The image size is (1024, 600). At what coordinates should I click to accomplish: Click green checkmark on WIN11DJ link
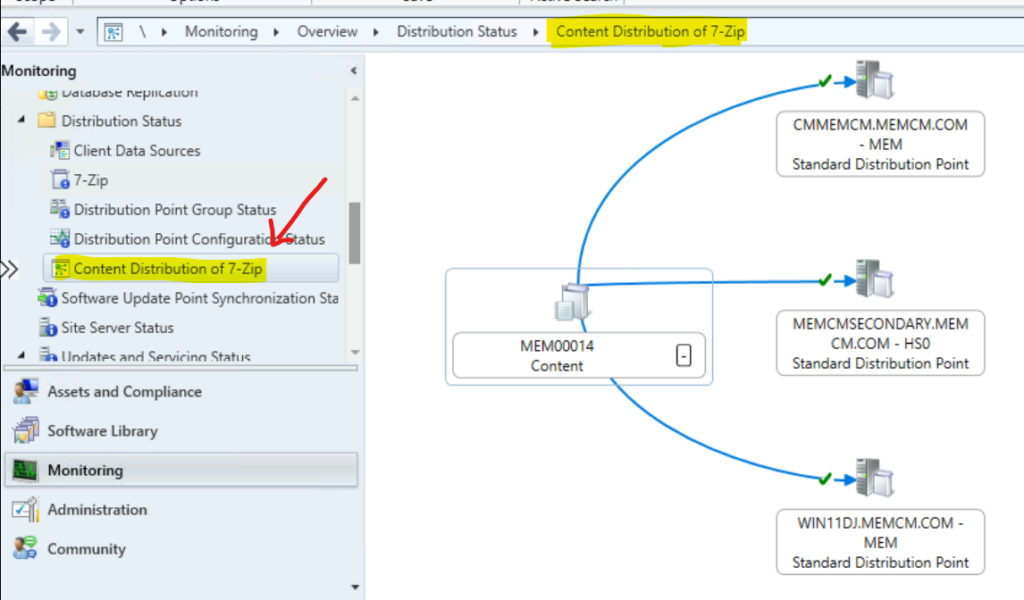pyautogui.click(x=825, y=479)
